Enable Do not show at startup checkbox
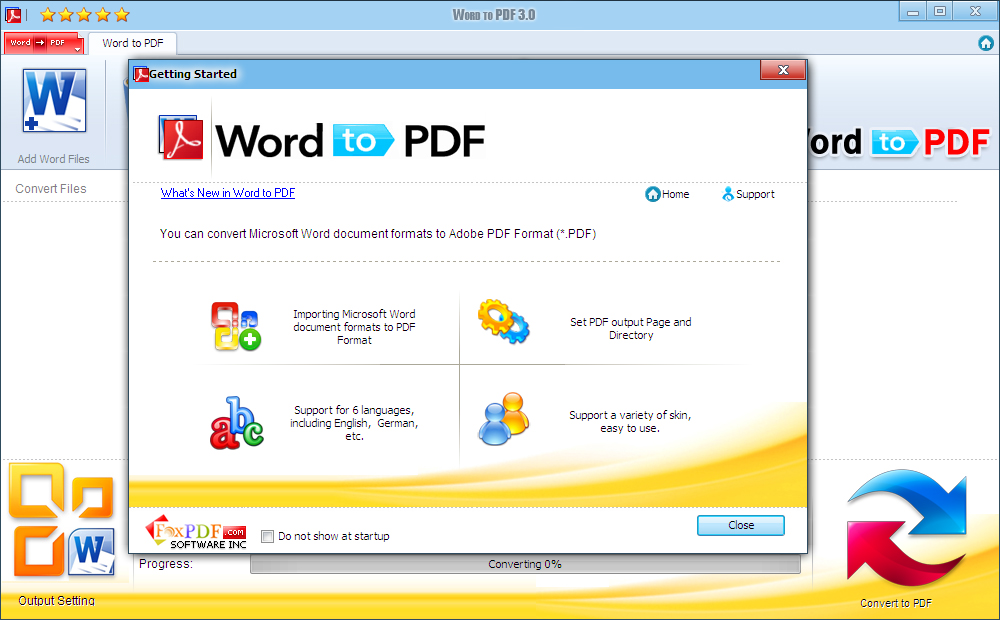 pyautogui.click(x=268, y=536)
